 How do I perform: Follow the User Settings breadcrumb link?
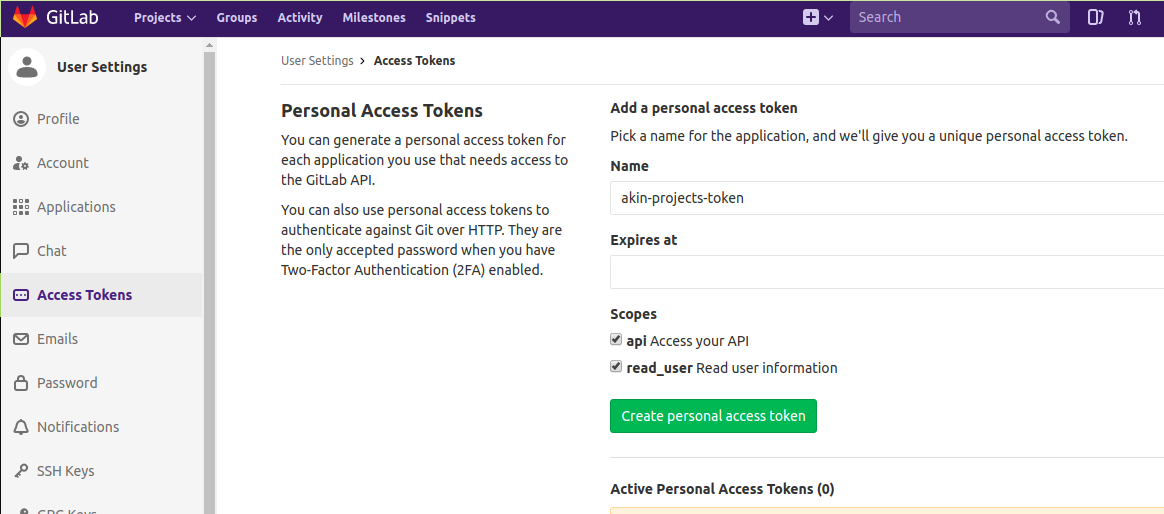[x=317, y=61]
